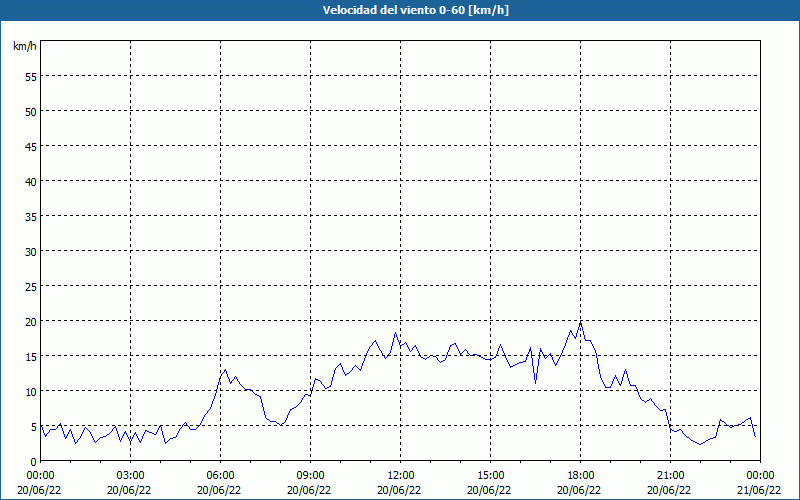Pick the '15:00' x-axis label
Viewport: 800px width, 500px height.
point(490,476)
